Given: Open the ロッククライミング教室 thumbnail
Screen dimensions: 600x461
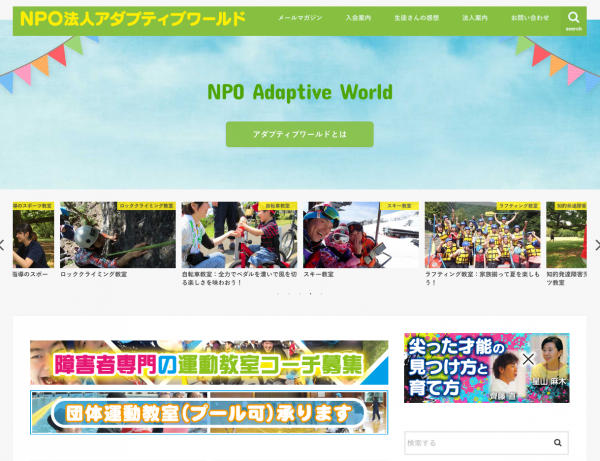Looking at the screenshot, I should pyautogui.click(x=118, y=235).
